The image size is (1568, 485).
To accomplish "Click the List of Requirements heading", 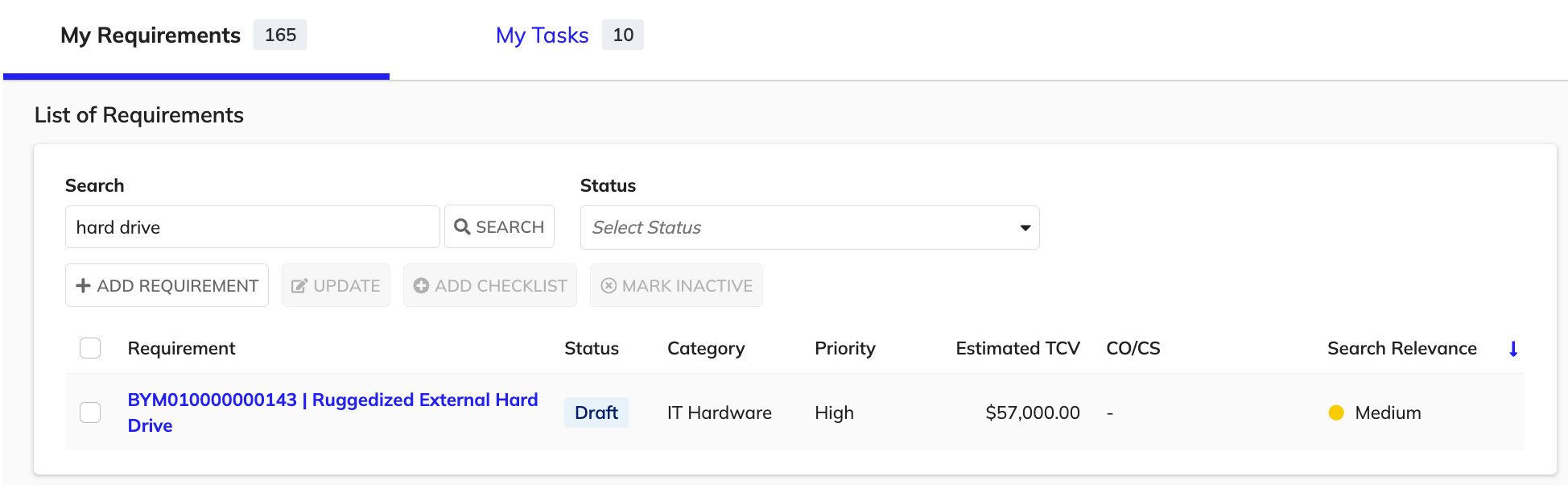I will pos(139,115).
